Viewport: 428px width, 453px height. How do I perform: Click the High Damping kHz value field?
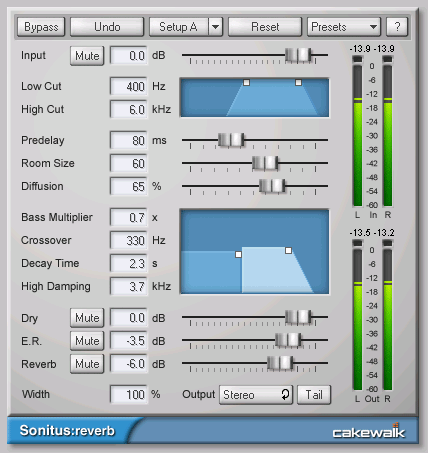129,287
